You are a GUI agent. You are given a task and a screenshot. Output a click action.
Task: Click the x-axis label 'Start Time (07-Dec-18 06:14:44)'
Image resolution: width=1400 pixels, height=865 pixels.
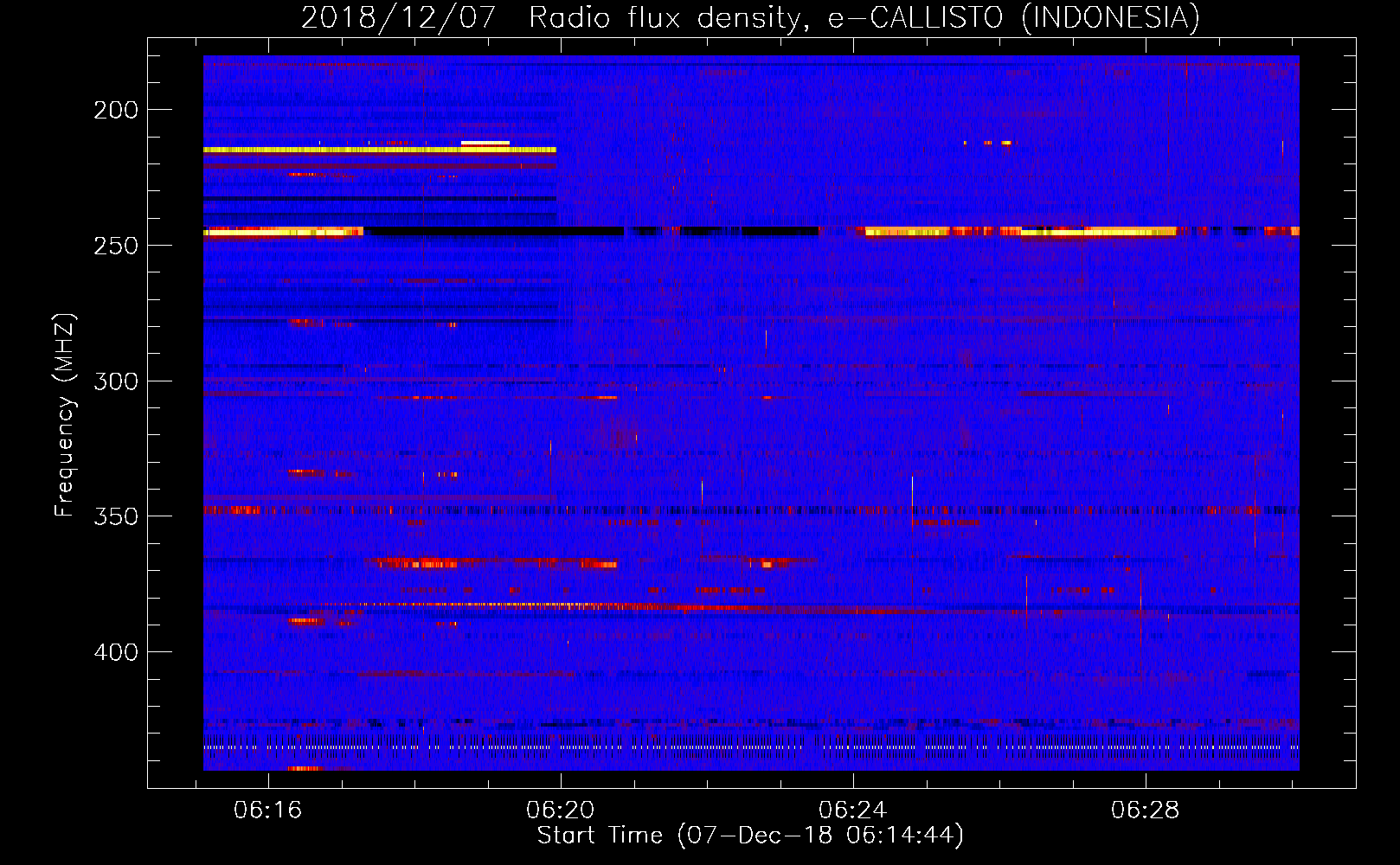point(750,836)
